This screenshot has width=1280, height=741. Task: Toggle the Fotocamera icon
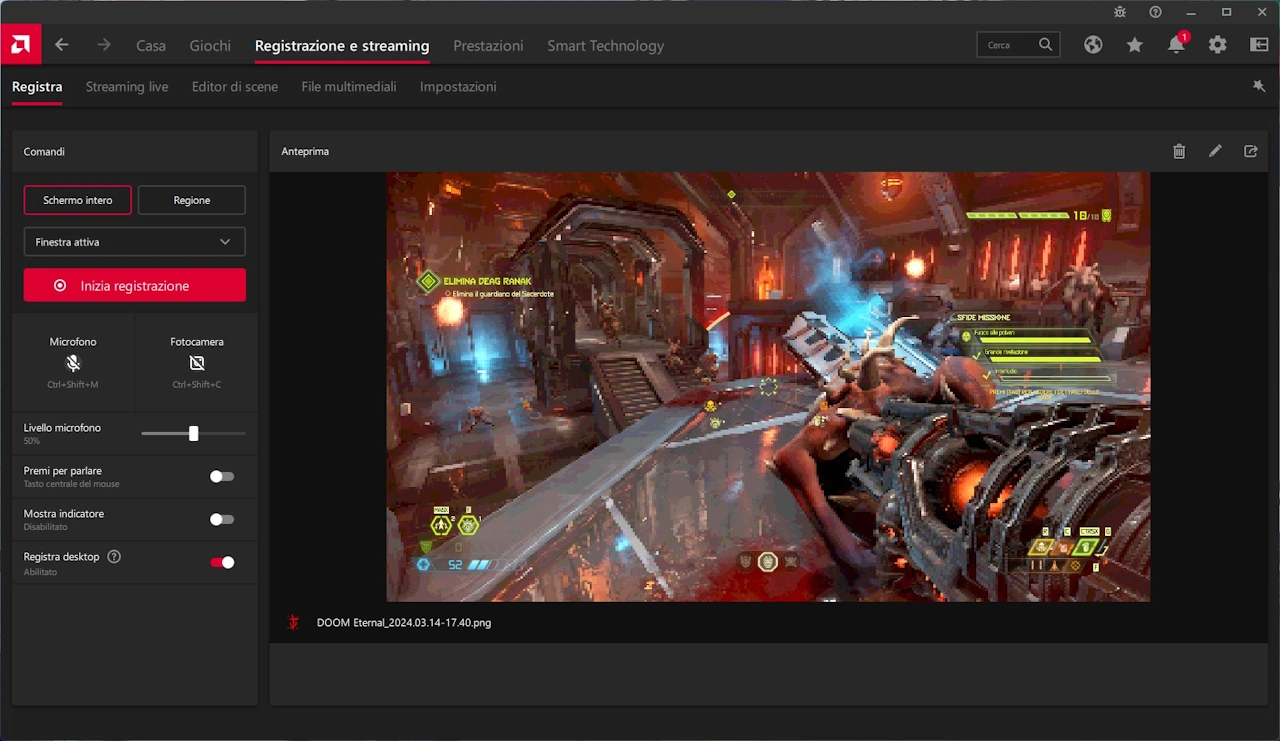tap(197, 363)
